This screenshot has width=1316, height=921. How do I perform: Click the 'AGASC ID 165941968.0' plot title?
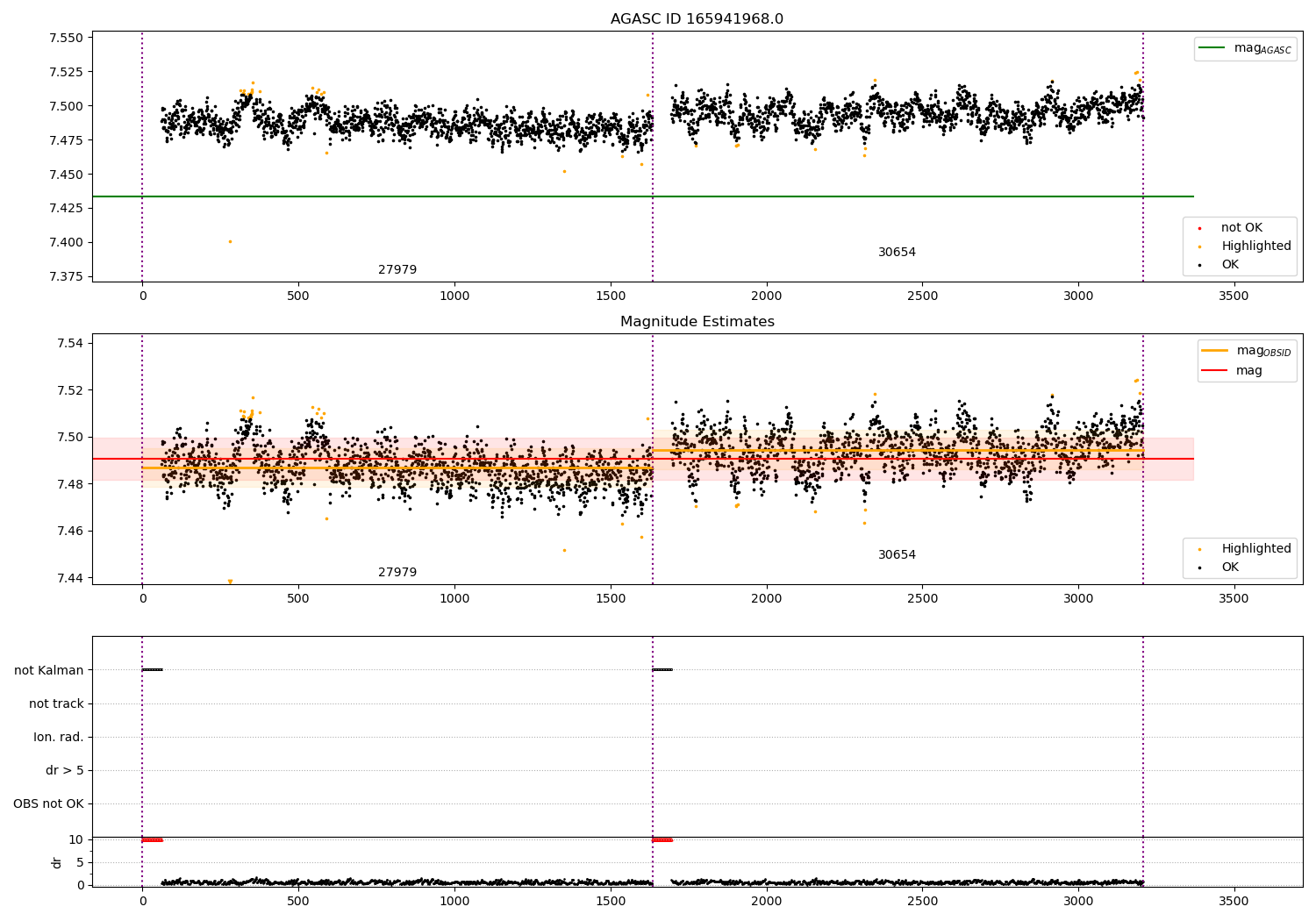[697, 19]
